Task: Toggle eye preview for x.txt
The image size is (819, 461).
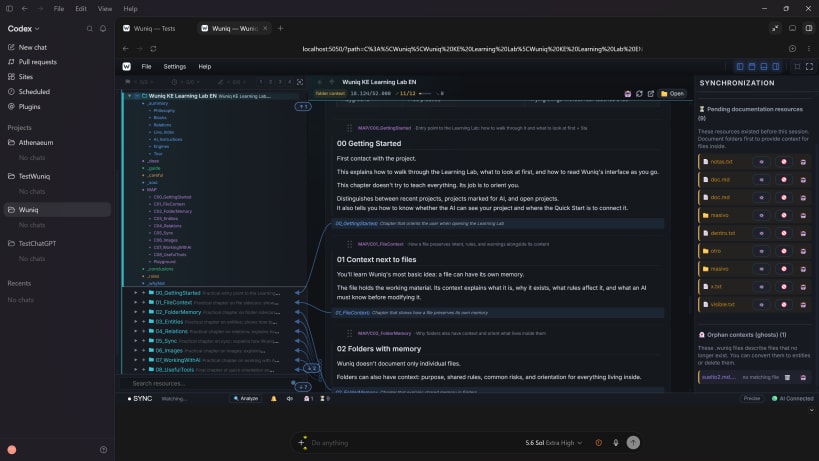Action: (762, 287)
